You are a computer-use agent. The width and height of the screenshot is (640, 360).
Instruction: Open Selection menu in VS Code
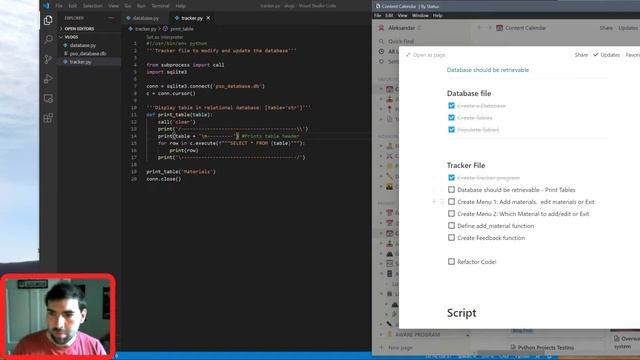pyautogui.click(x=93, y=6)
